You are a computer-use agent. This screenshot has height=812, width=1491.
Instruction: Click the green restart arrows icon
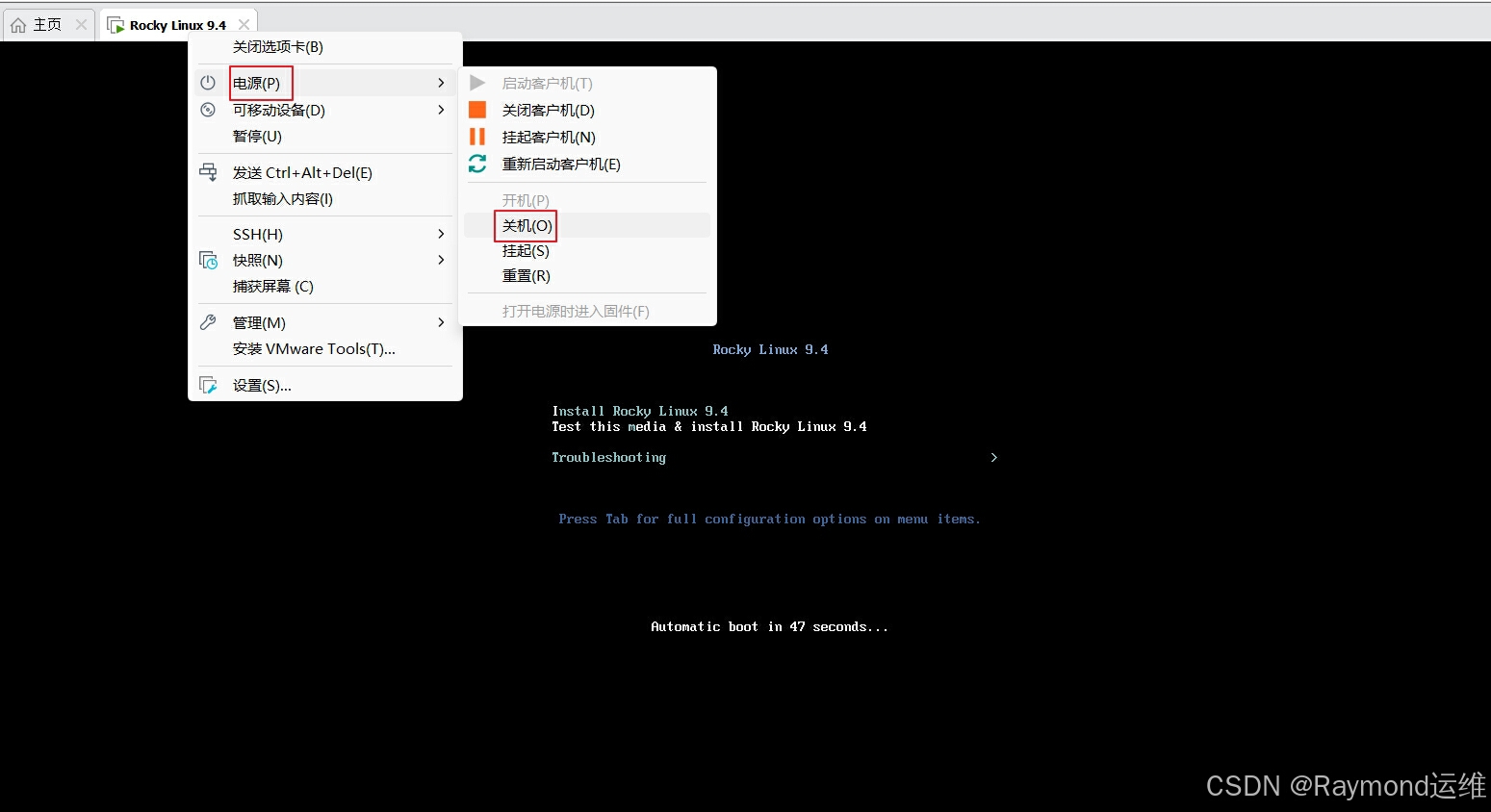coord(477,164)
